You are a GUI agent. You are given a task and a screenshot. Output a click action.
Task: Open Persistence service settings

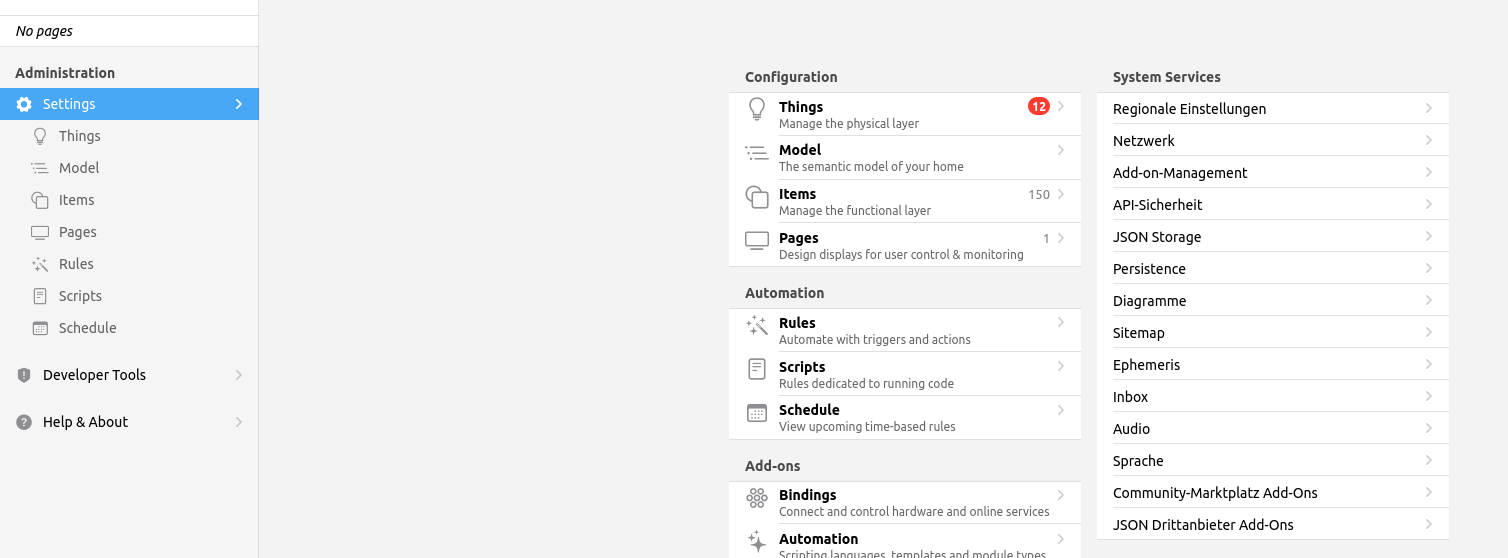[1149, 269]
